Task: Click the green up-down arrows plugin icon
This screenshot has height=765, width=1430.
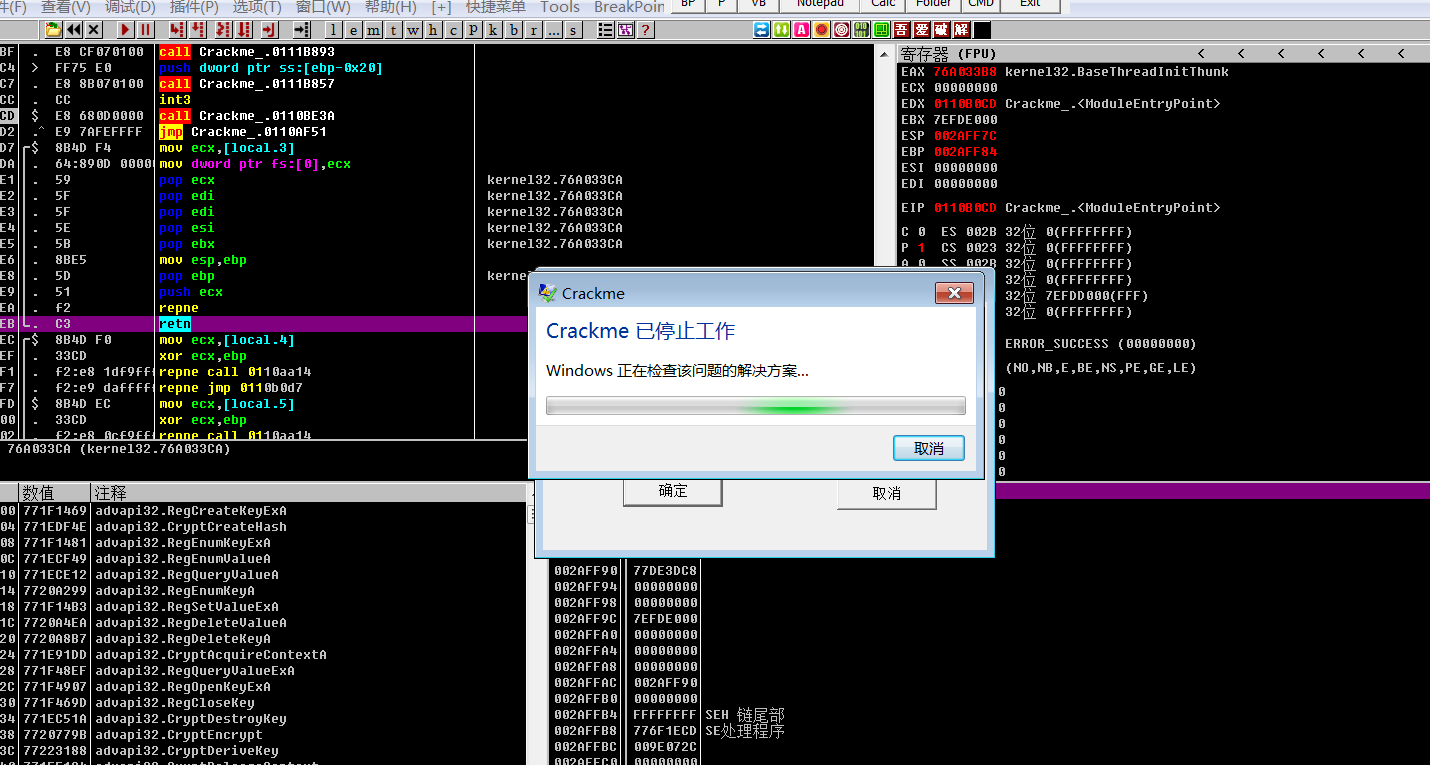Action: pyautogui.click(x=782, y=30)
